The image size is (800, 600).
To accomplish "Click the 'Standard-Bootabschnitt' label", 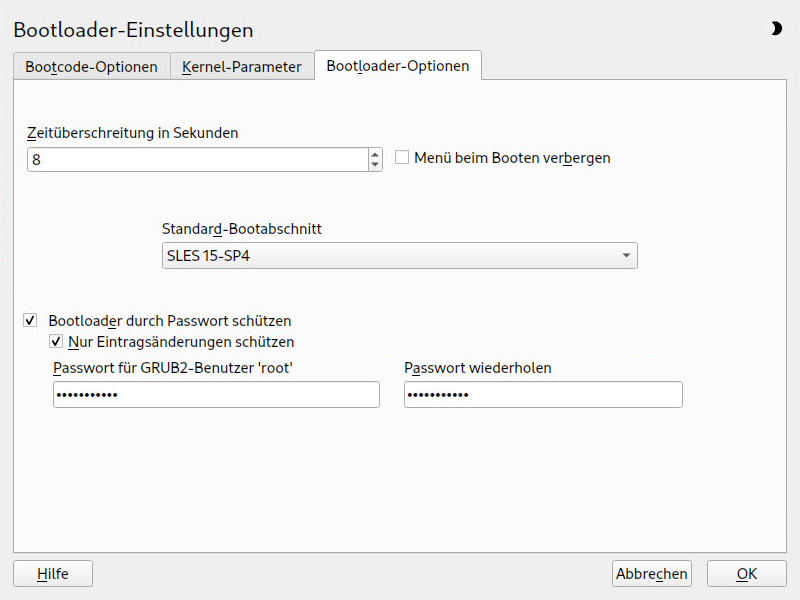I will pos(241,229).
